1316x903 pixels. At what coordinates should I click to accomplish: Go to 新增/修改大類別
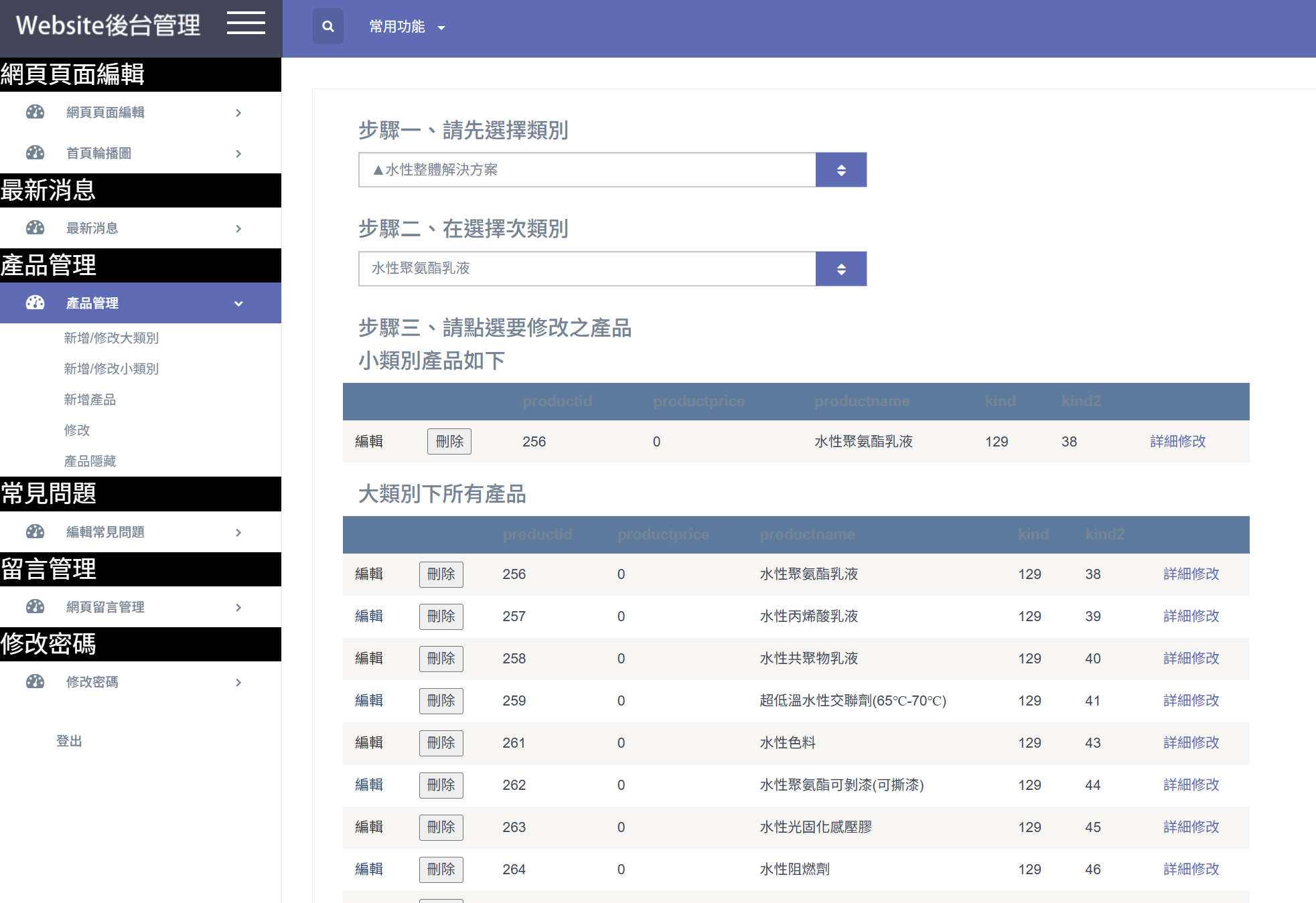click(111, 338)
